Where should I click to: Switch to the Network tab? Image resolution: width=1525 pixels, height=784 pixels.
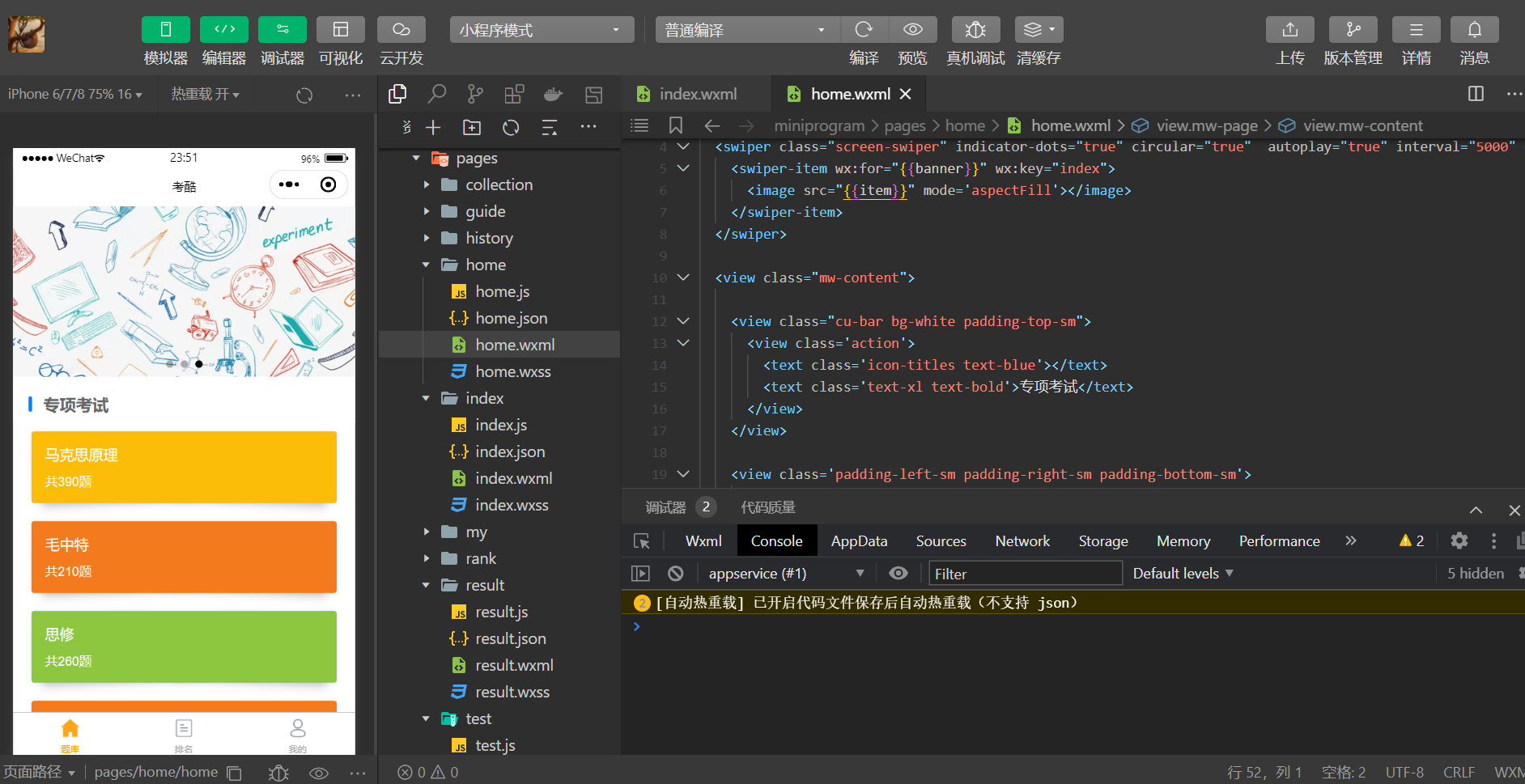click(1022, 541)
